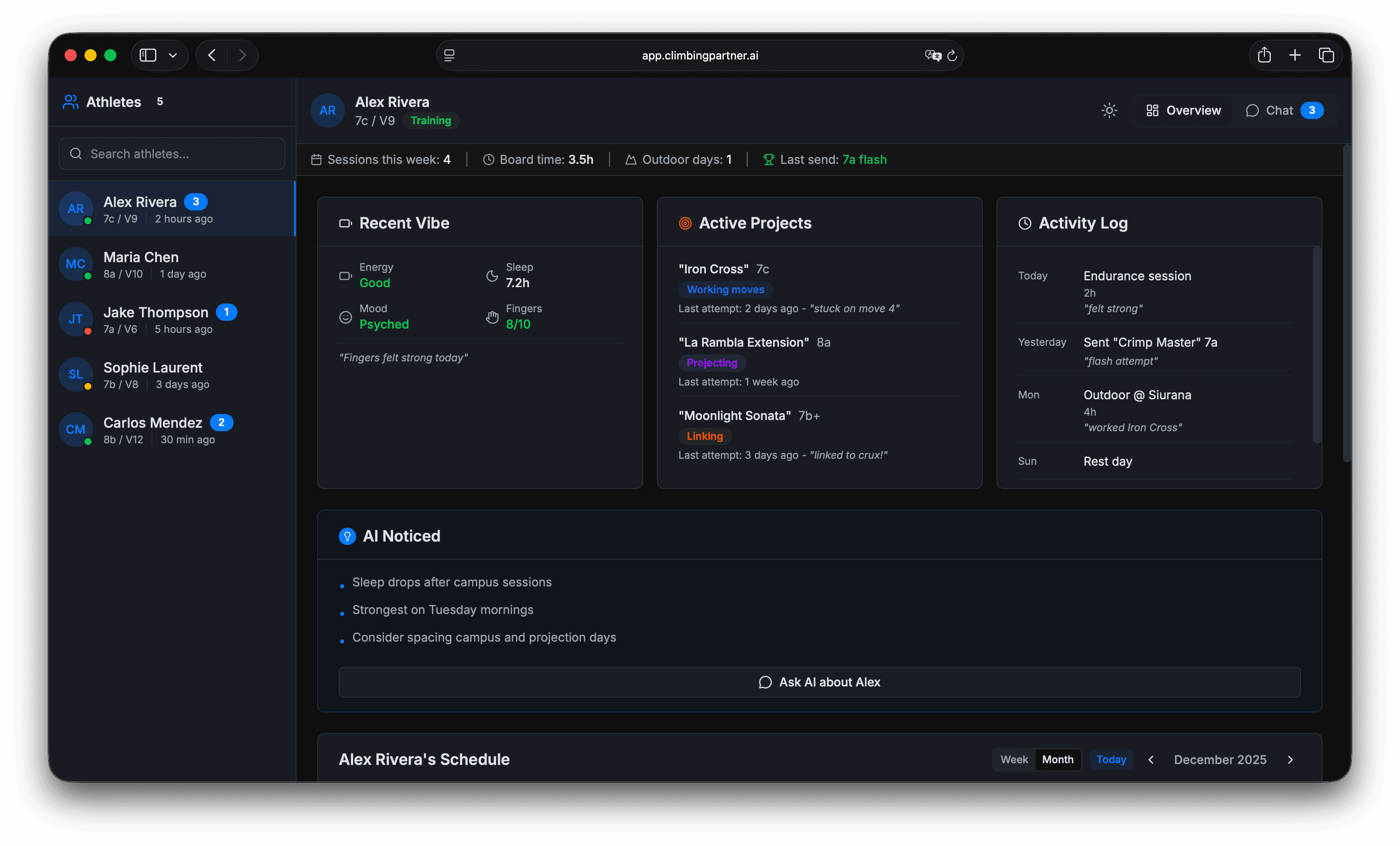Click the Activity Log clock icon

coord(1025,223)
